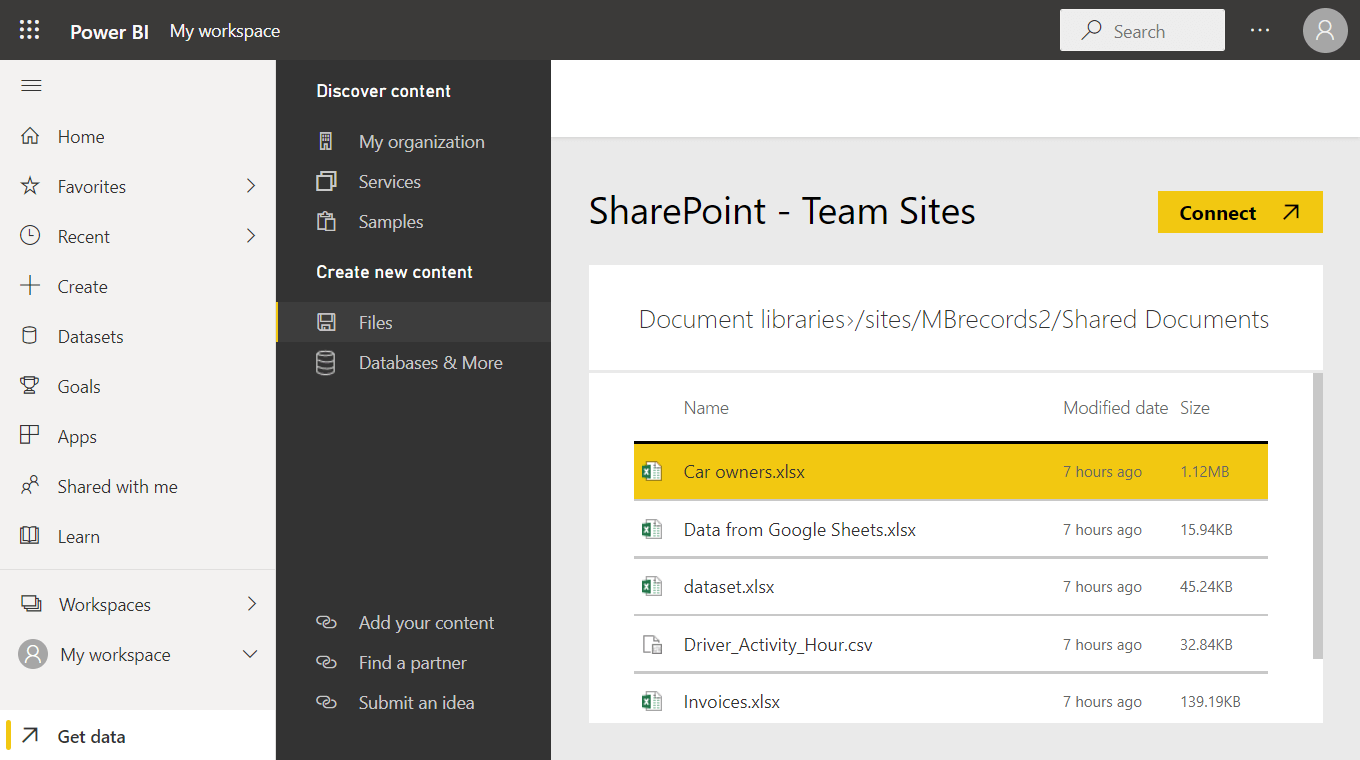
Task: Expand the Favorites flyout chevron
Action: pos(251,186)
